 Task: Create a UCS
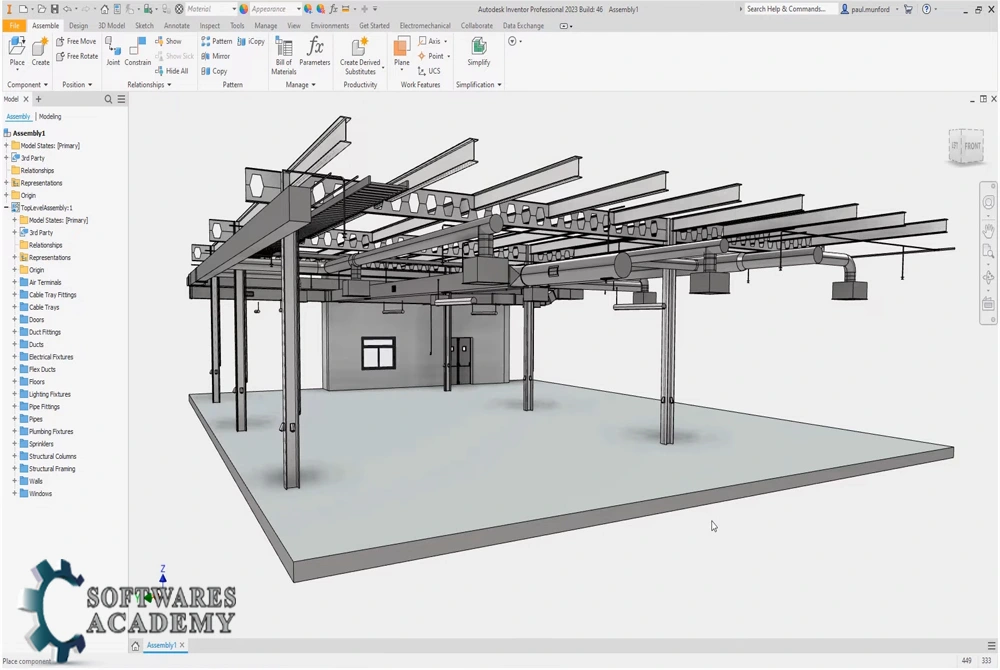tap(429, 71)
